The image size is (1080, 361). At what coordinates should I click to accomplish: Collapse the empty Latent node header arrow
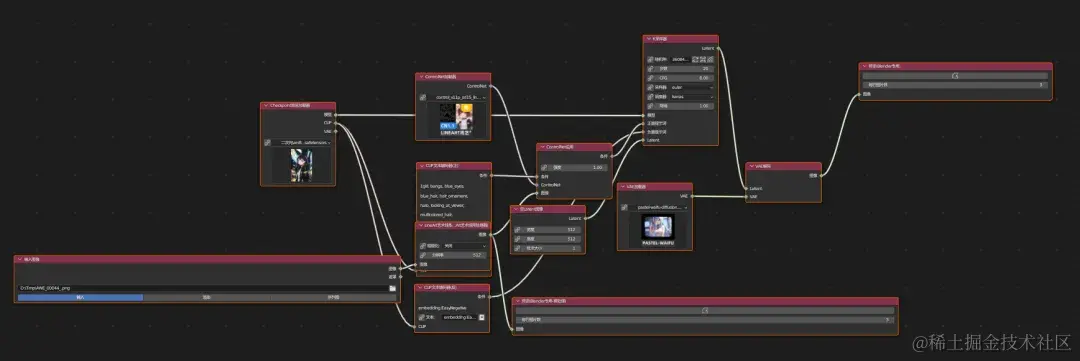(x=515, y=209)
